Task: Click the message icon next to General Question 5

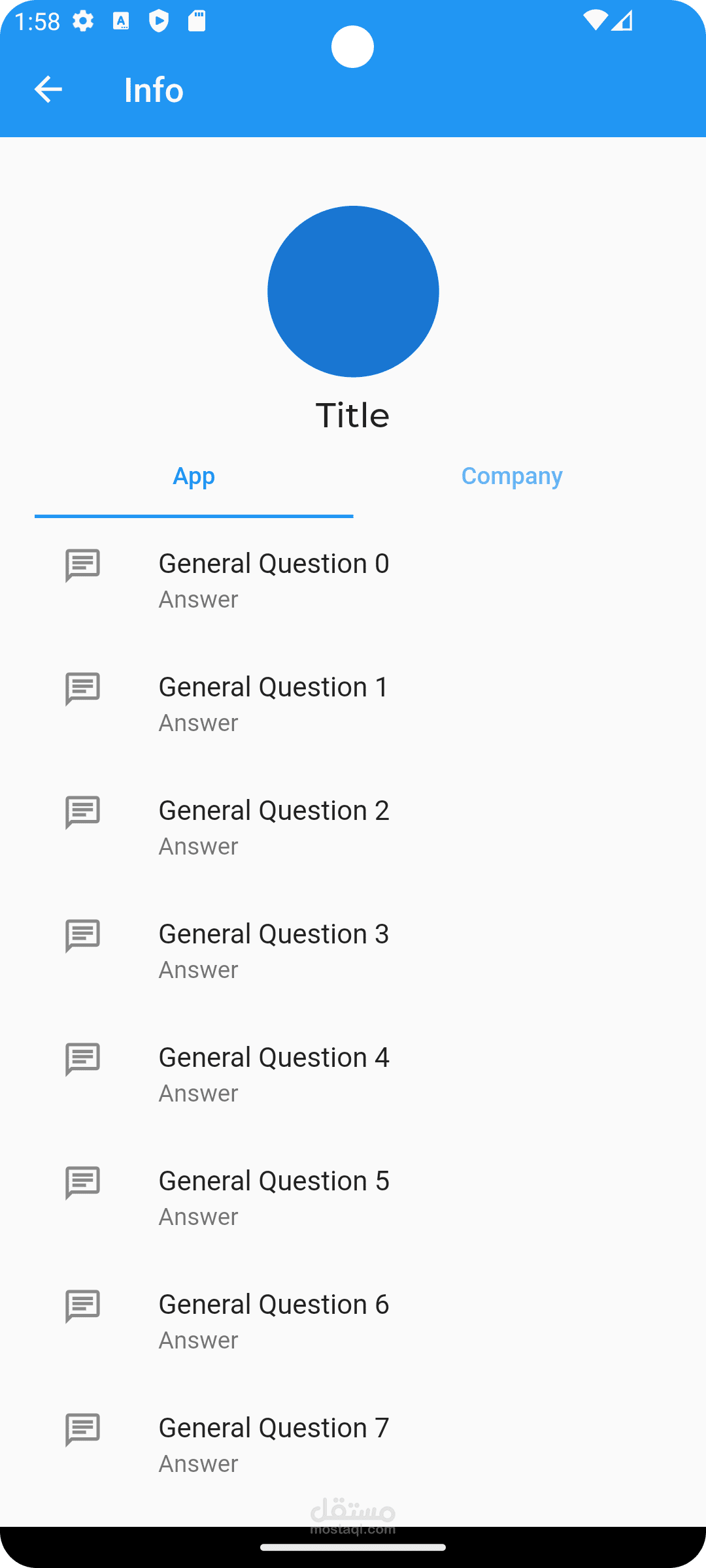Action: coord(82,1183)
